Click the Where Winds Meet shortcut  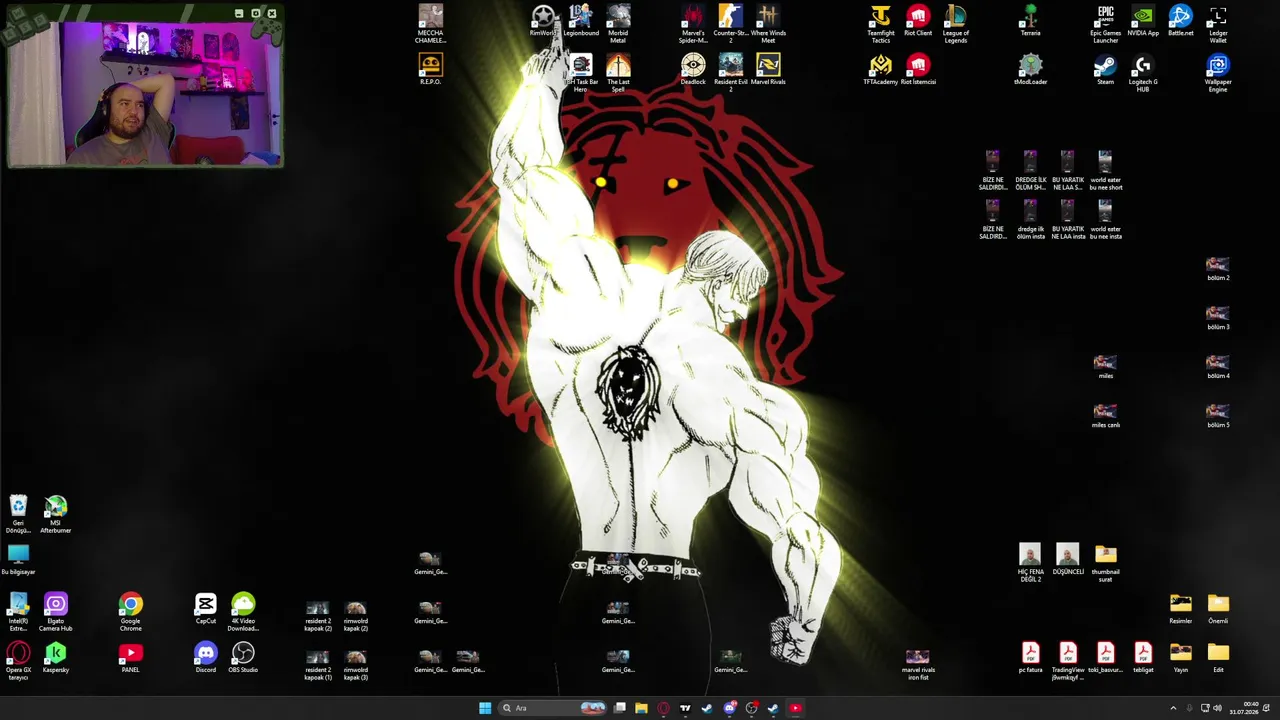(768, 24)
